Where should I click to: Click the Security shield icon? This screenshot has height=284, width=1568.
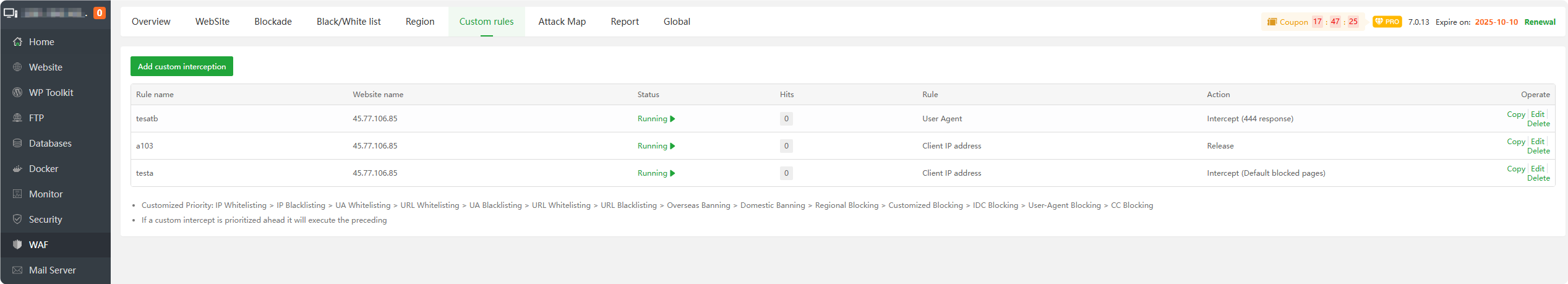point(17,220)
